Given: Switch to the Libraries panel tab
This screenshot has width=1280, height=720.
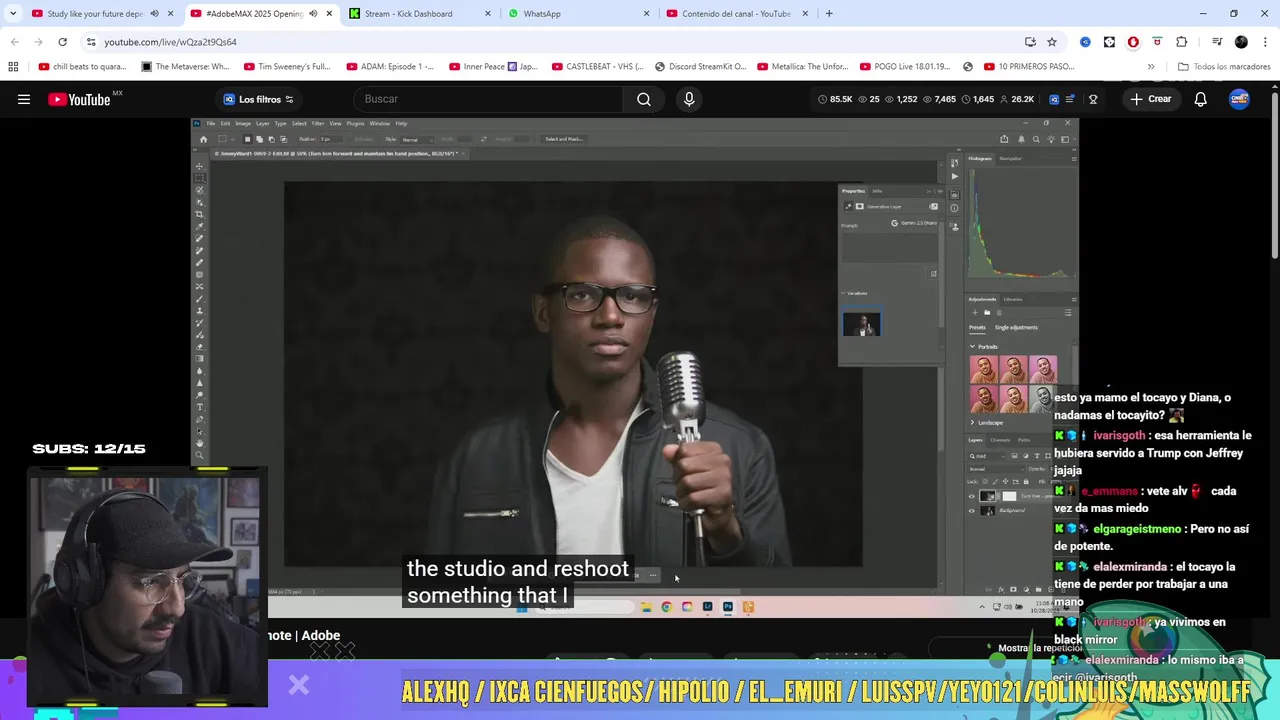Looking at the screenshot, I should [1013, 299].
